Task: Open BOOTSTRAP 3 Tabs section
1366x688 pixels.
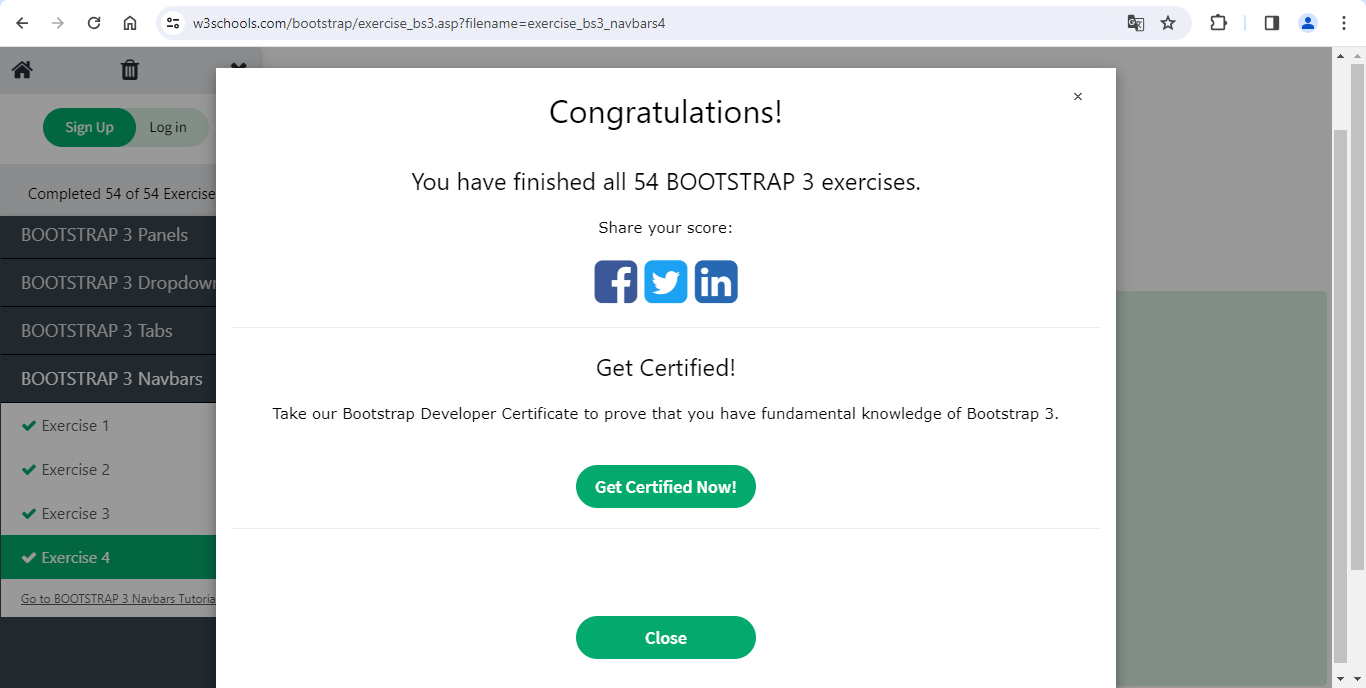Action: 97,331
